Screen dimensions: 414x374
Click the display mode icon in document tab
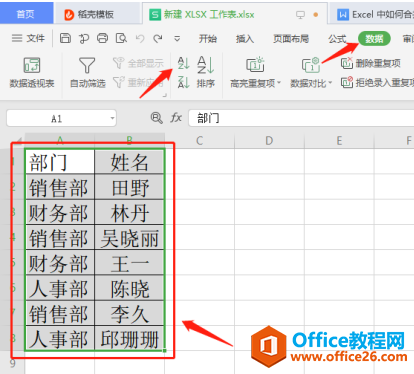(300, 15)
